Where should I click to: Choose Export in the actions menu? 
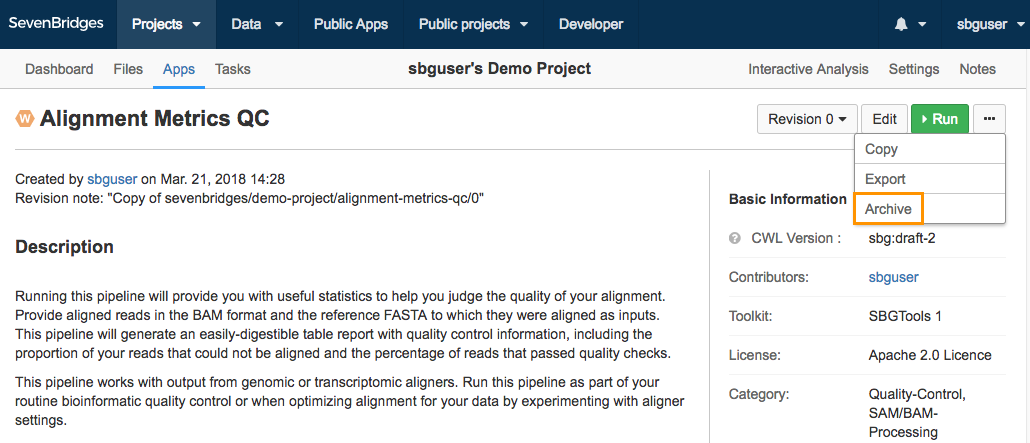(929, 179)
